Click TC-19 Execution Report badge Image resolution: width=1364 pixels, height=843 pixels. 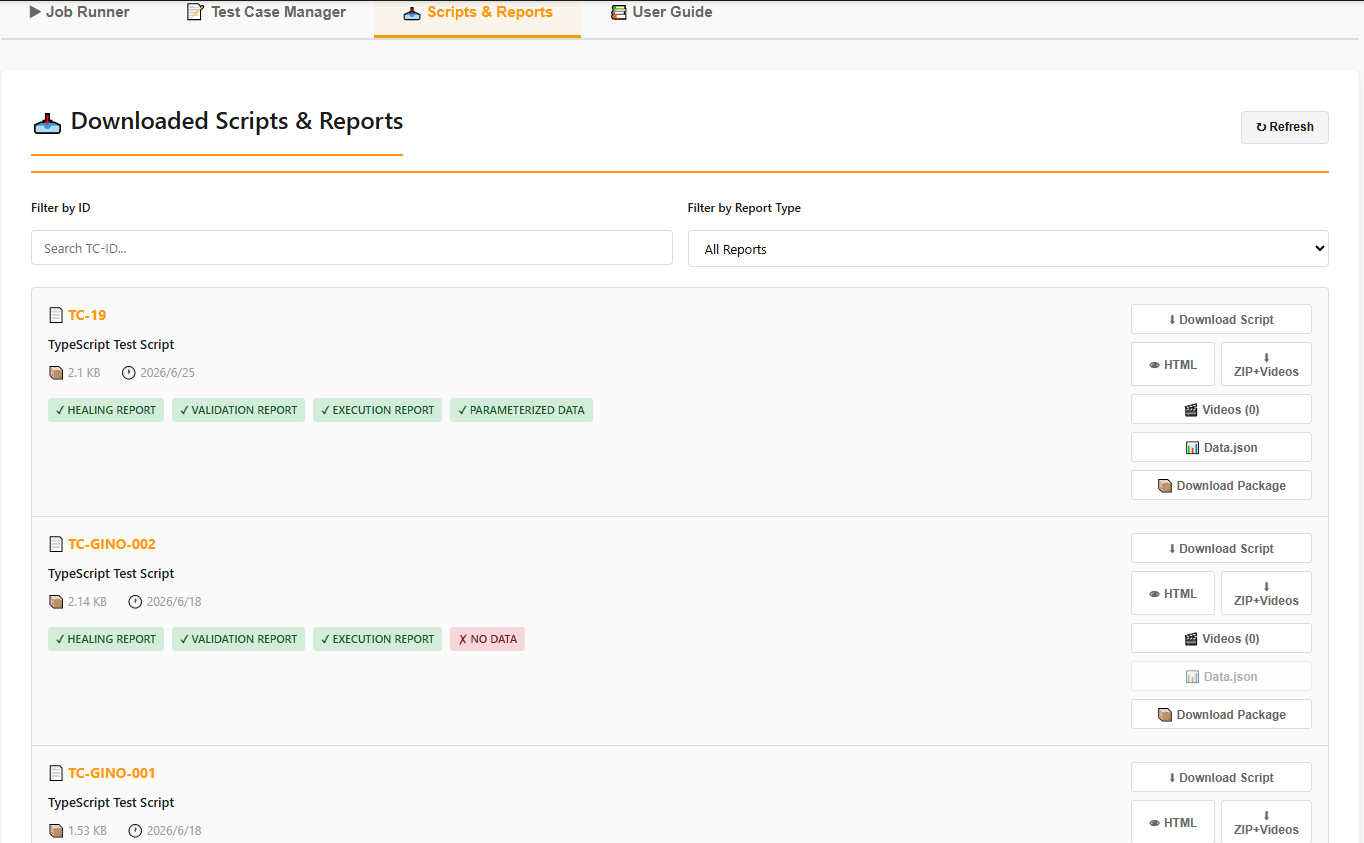click(x=377, y=410)
